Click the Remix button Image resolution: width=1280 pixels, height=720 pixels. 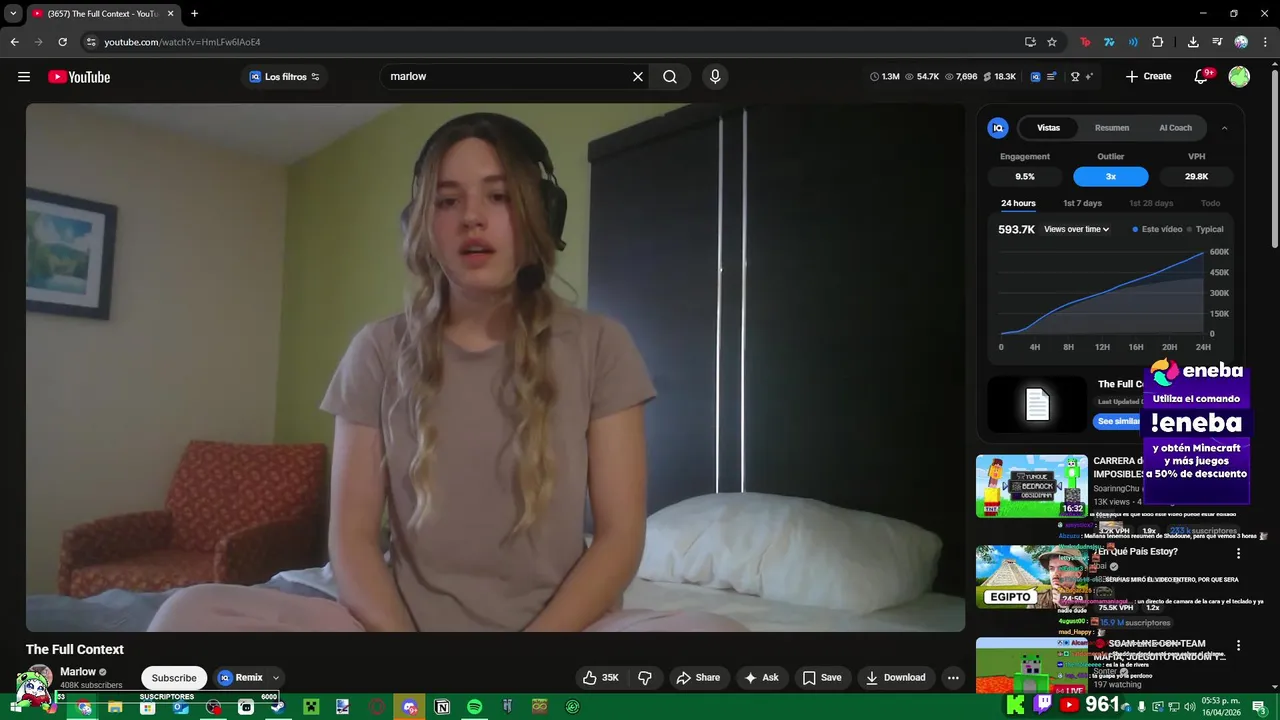pos(240,678)
